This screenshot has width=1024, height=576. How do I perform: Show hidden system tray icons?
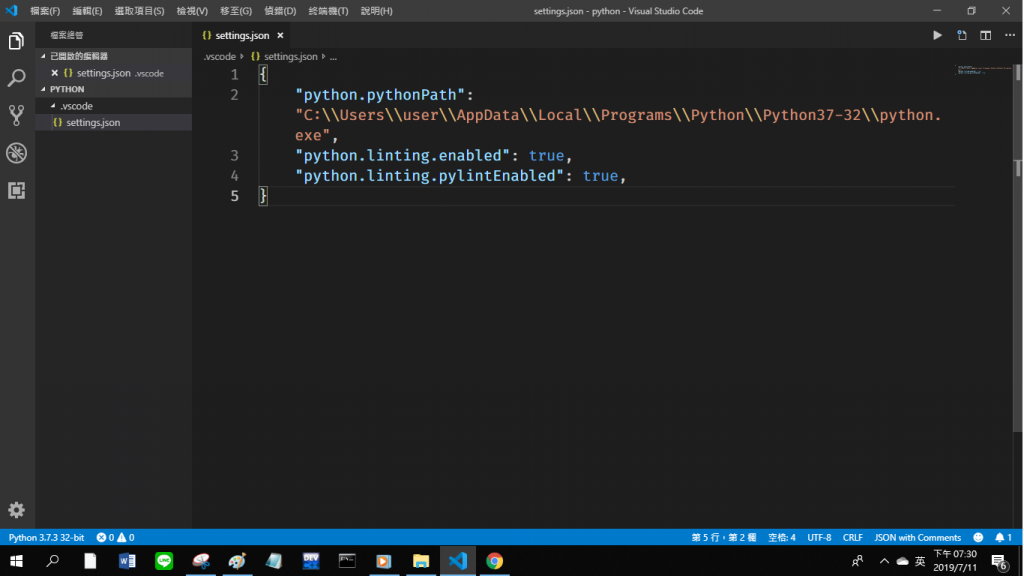[884, 561]
